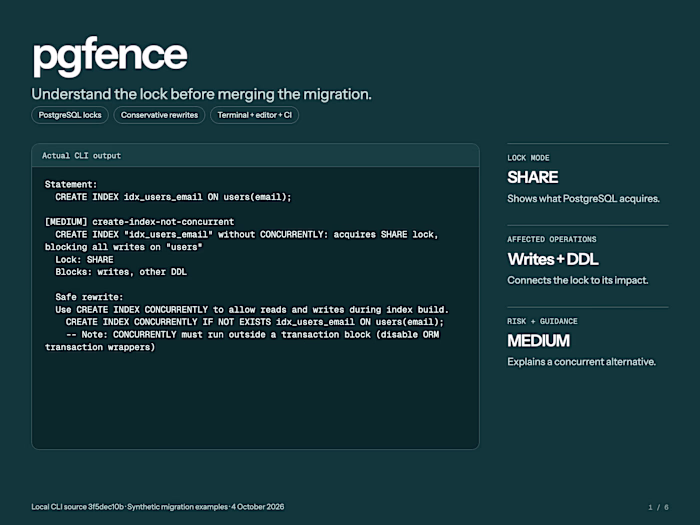This screenshot has height=525, width=700.
Task: Click the 'Statement:' line in the CLI output
Action: click(x=71, y=184)
